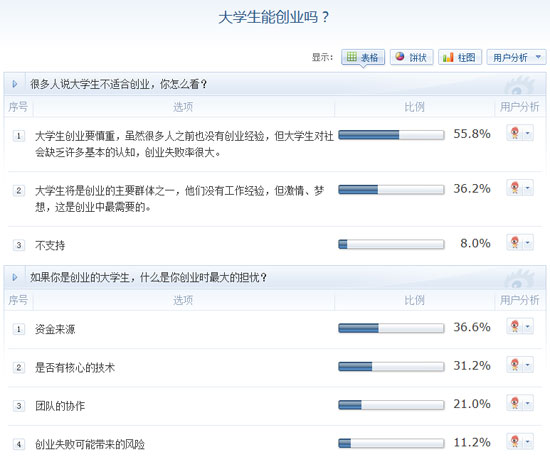Click the 比例 column header in first table
Screen dimensions: 550x462
click(x=414, y=107)
